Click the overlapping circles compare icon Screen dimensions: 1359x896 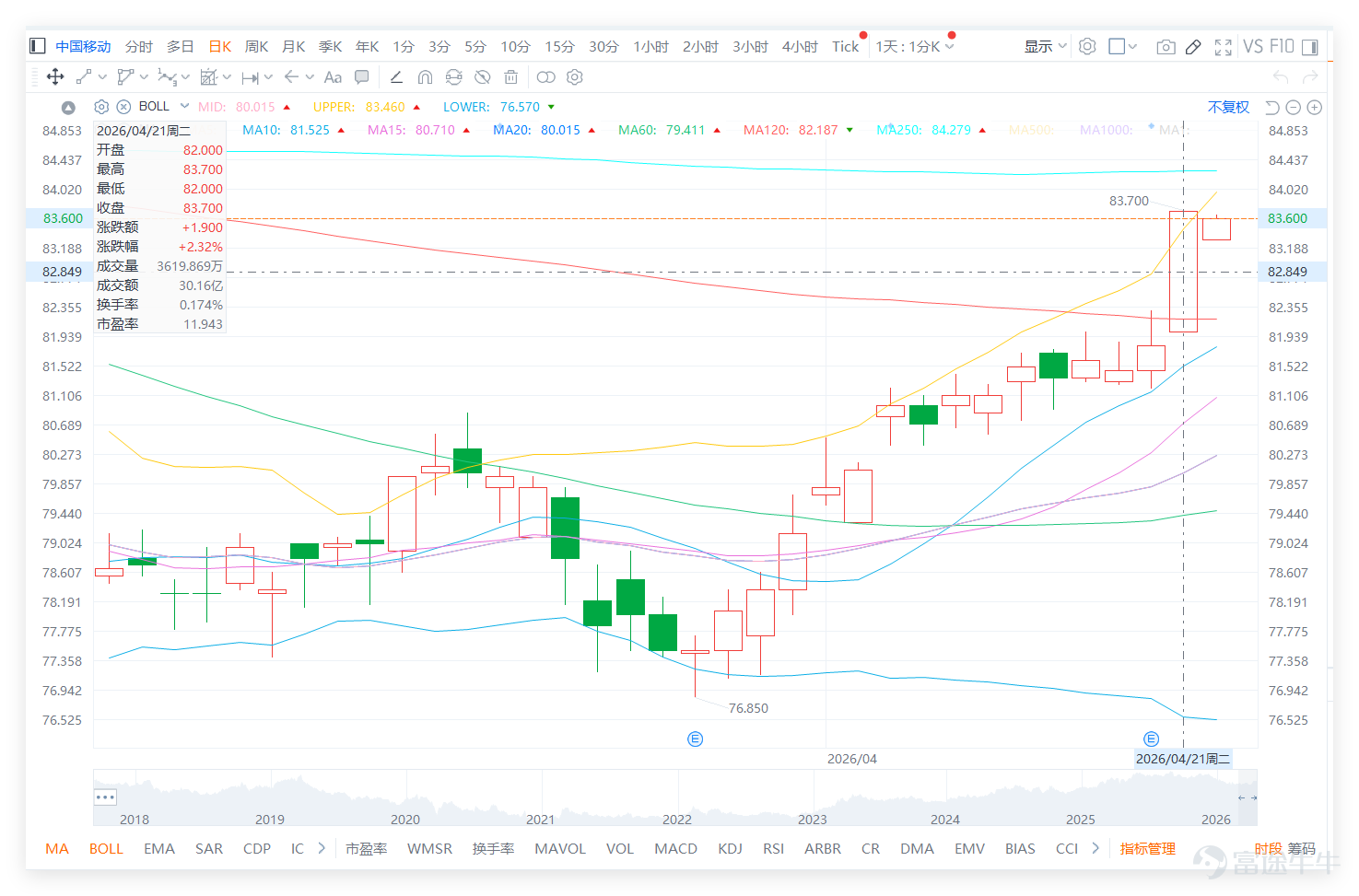tap(545, 76)
